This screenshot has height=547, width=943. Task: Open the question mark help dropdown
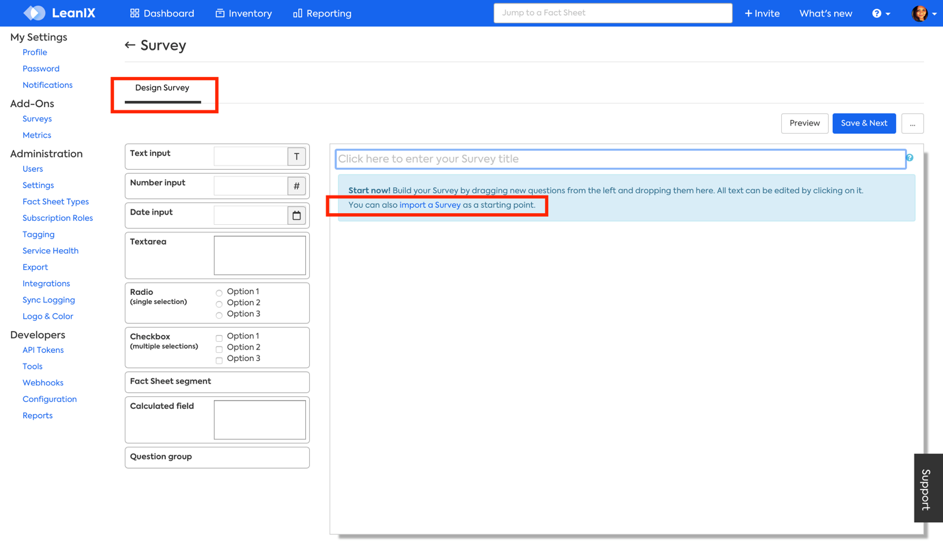coord(880,13)
